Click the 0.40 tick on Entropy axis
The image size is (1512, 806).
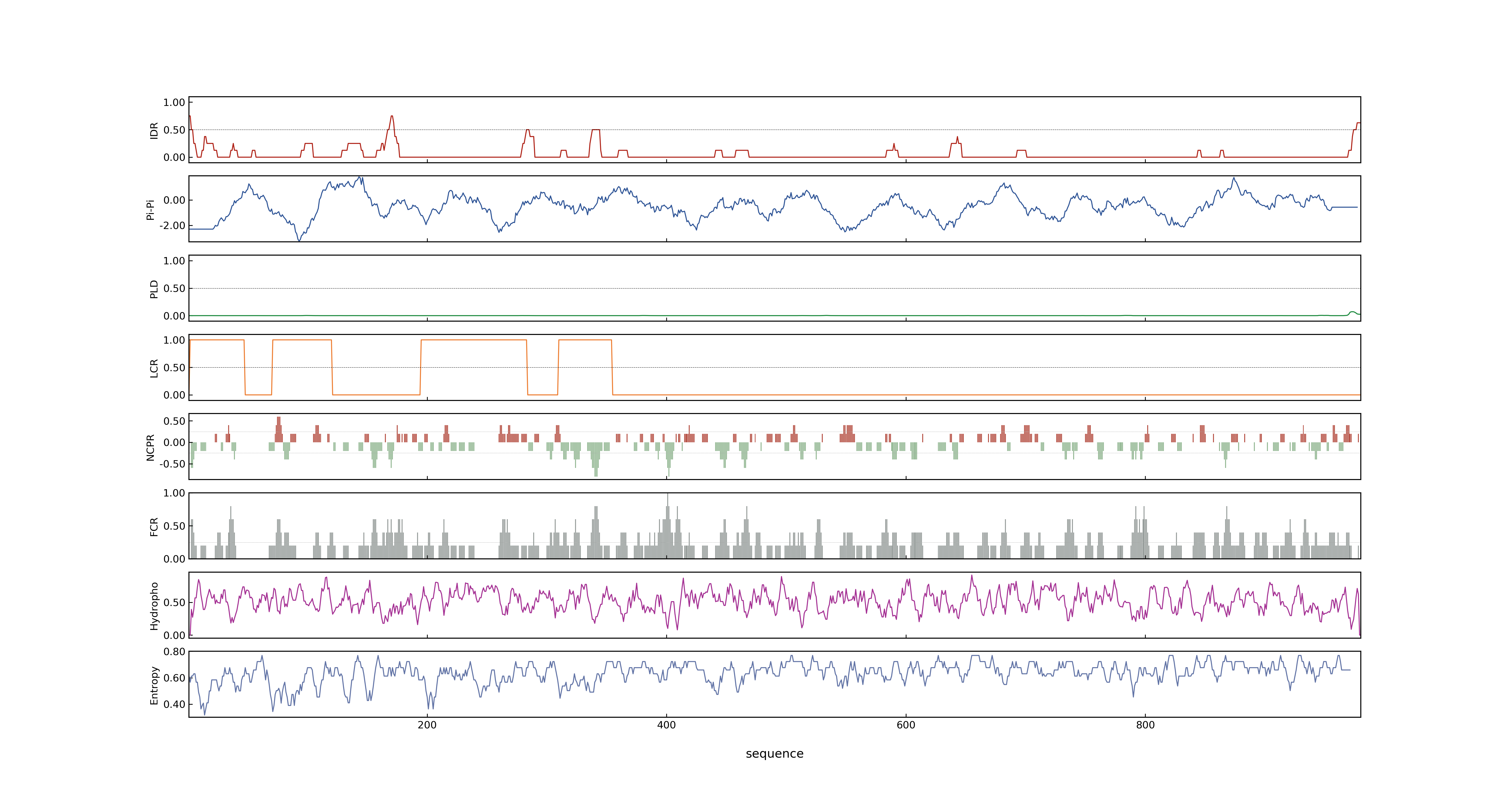click(x=174, y=704)
